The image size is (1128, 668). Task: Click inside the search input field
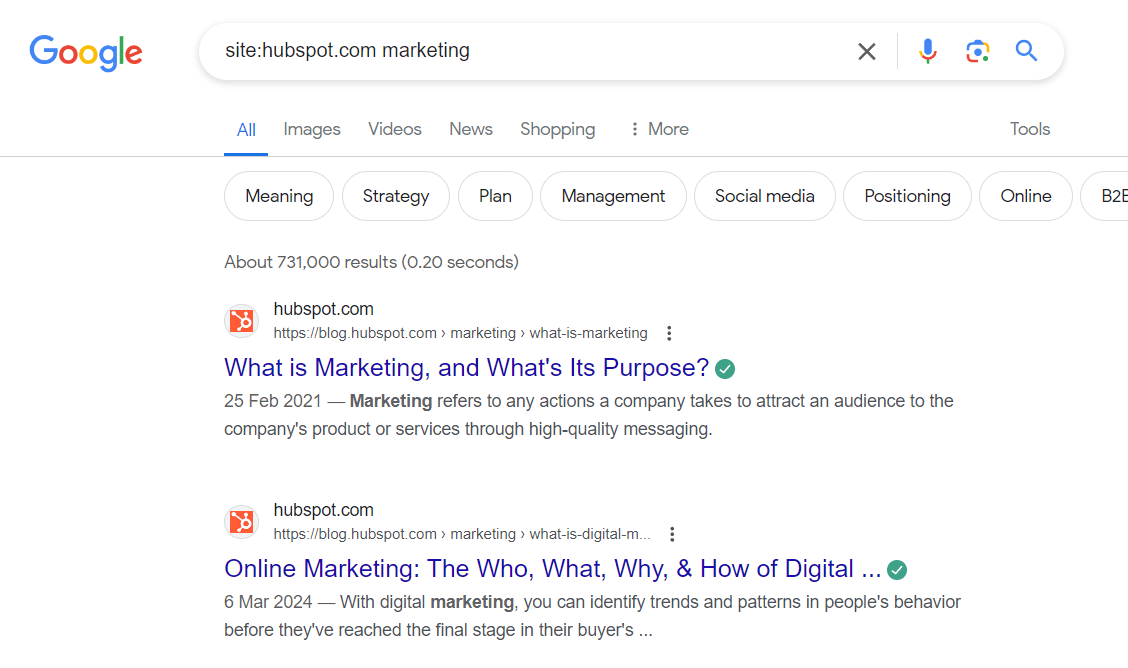[550, 51]
